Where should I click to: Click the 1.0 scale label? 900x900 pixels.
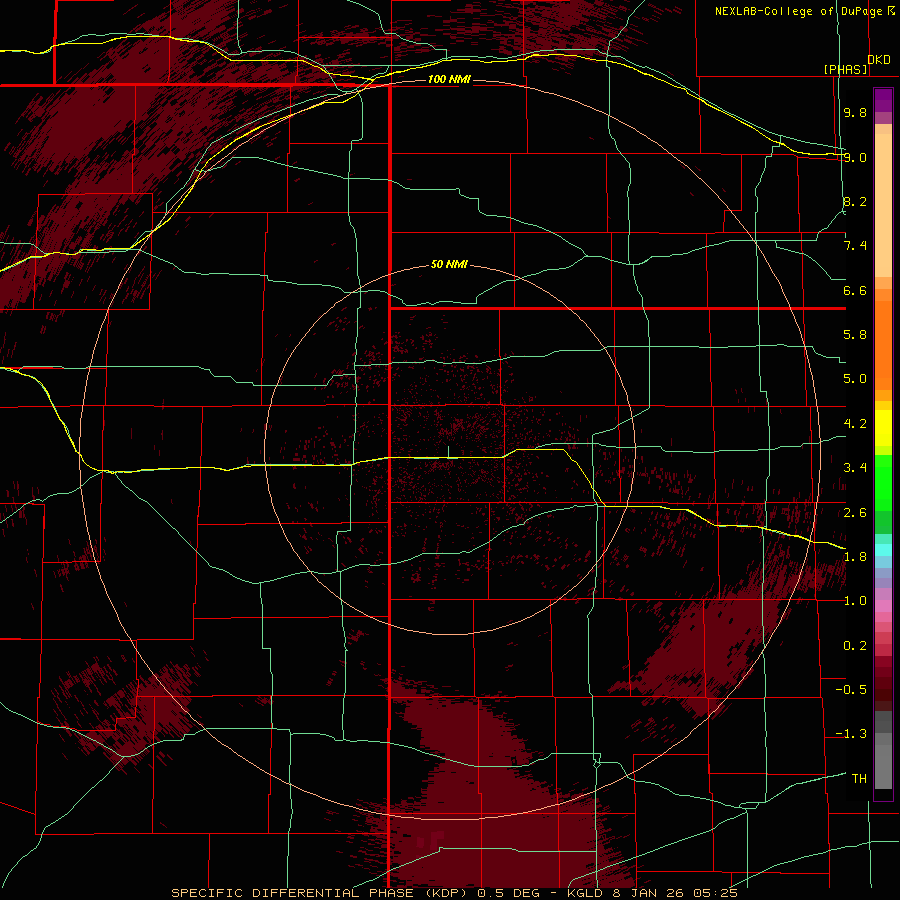coord(855,601)
